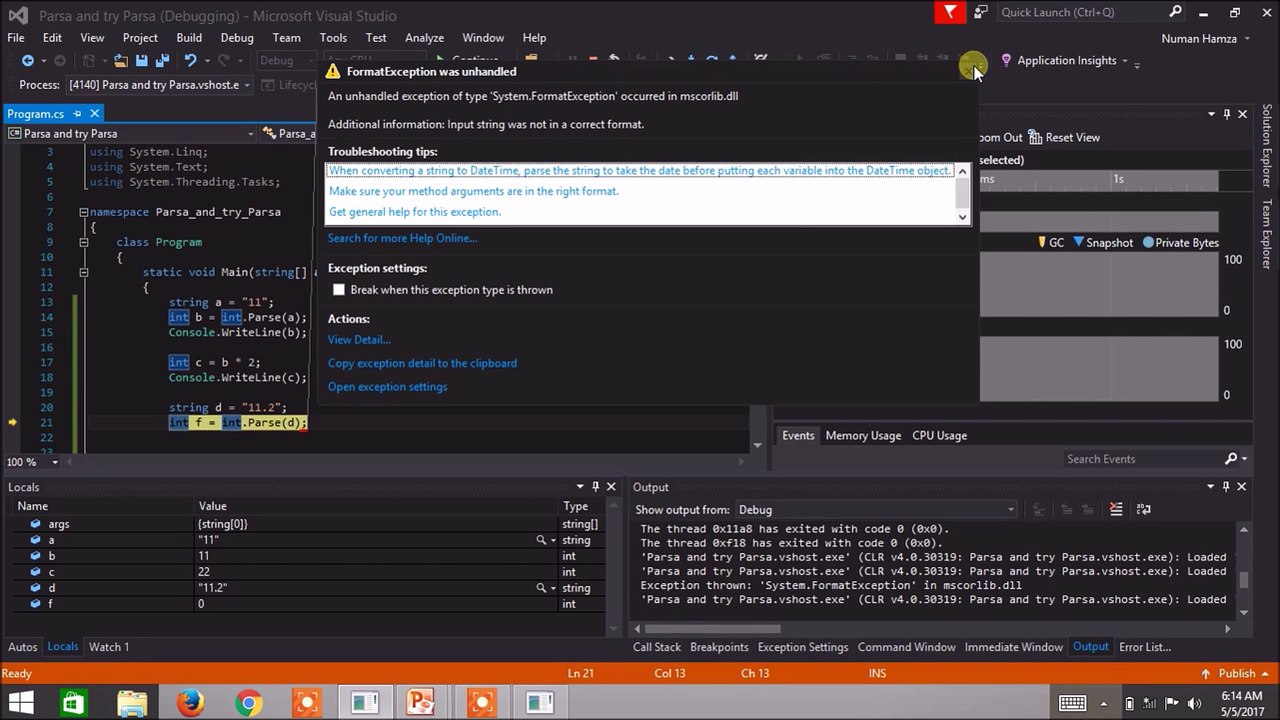Open the File menu
This screenshot has width=1280, height=720.
16,38
